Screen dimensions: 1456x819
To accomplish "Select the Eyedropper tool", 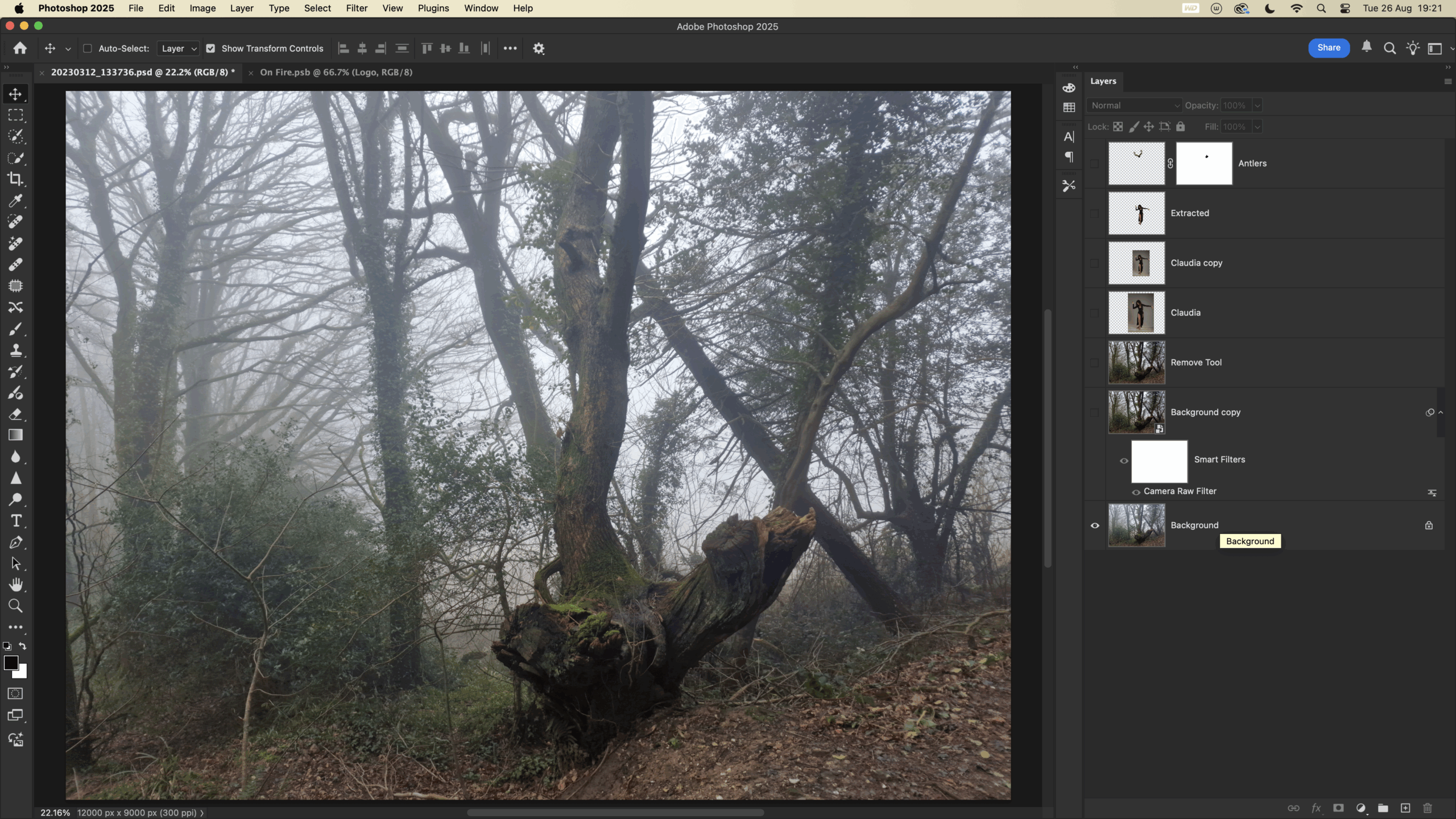I will click(15, 201).
